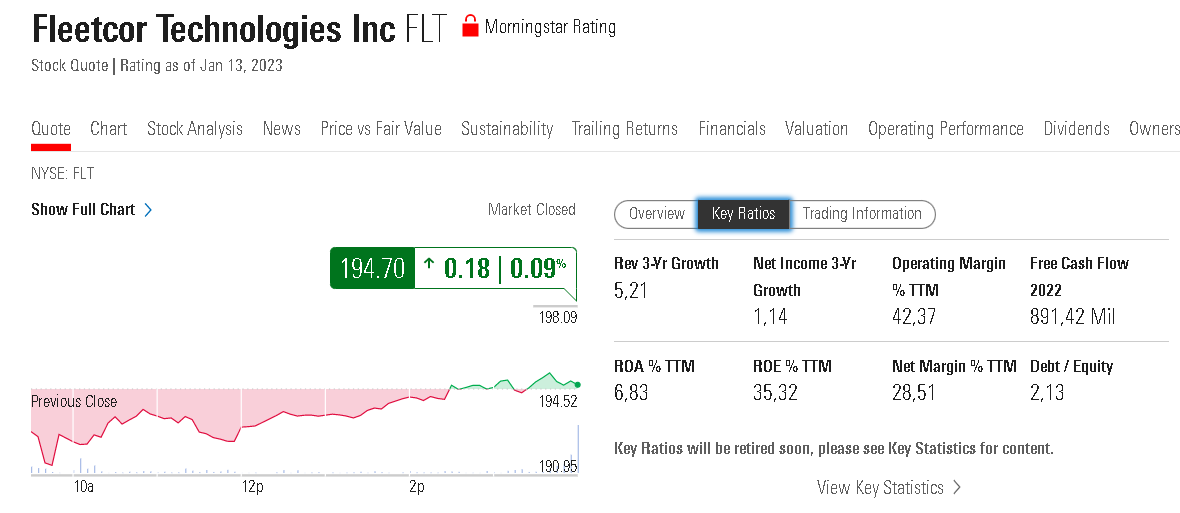Click ROA % TTM value 6,83
The width and height of the screenshot is (1180, 513).
click(x=631, y=393)
